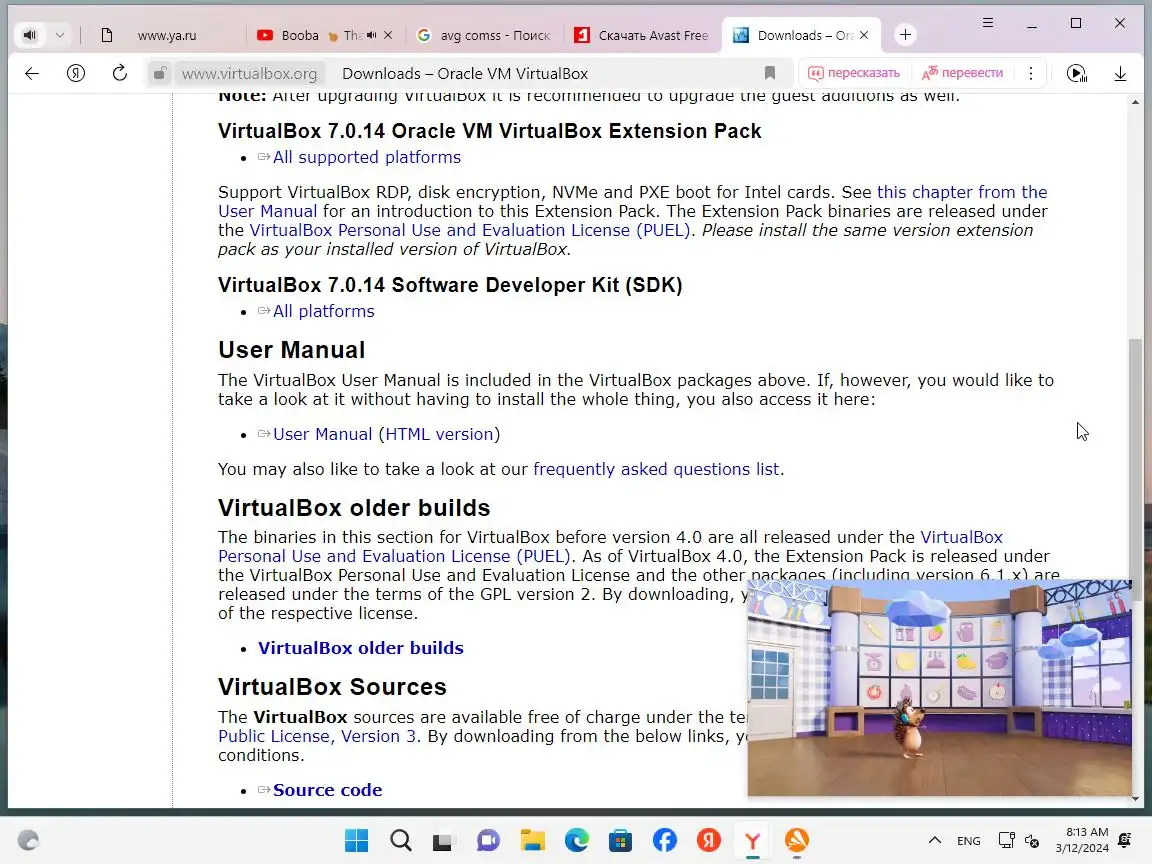Open the Chat app on the taskbar
The height and width of the screenshot is (864, 1152).
[488, 840]
